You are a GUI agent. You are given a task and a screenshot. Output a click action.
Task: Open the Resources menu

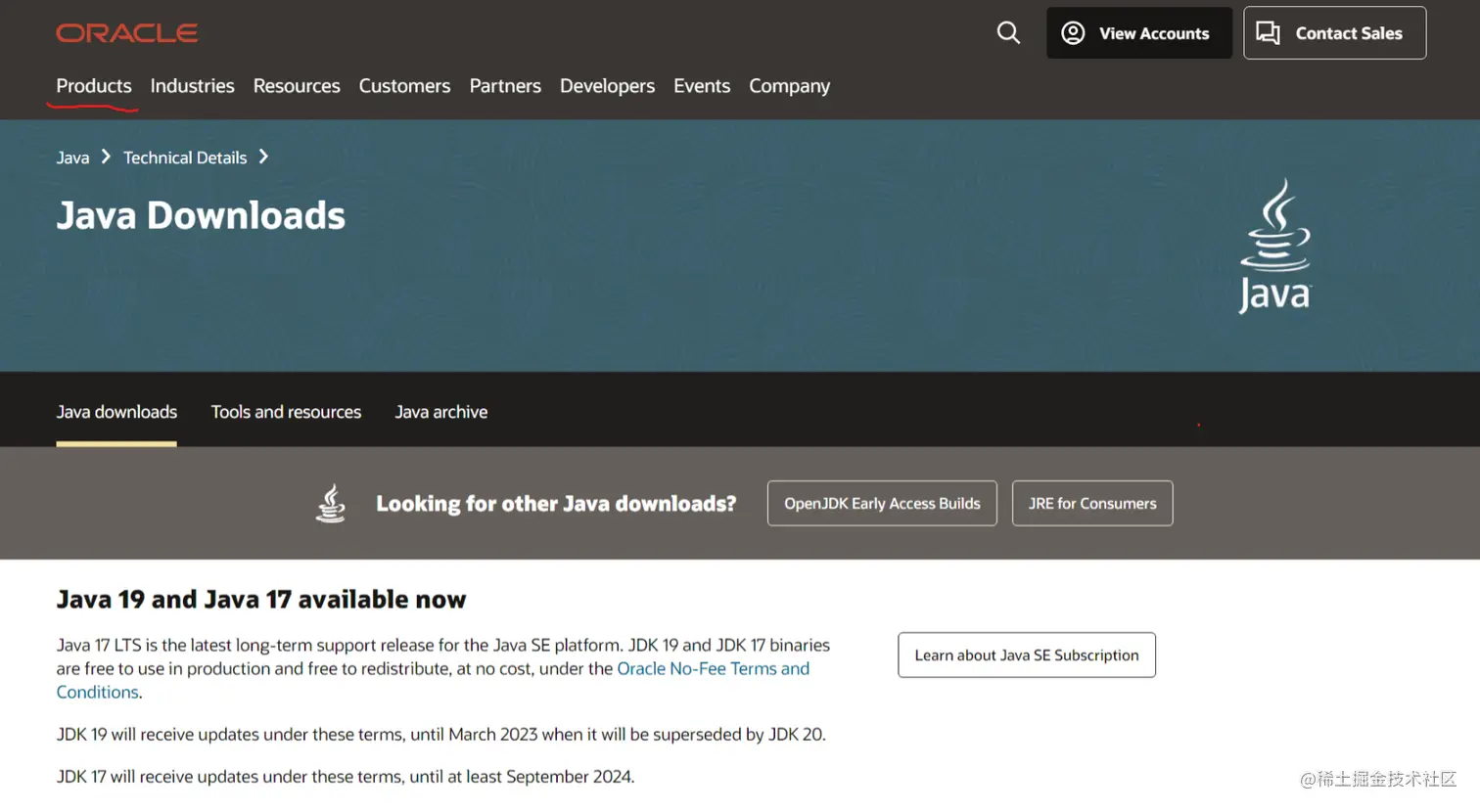[297, 86]
